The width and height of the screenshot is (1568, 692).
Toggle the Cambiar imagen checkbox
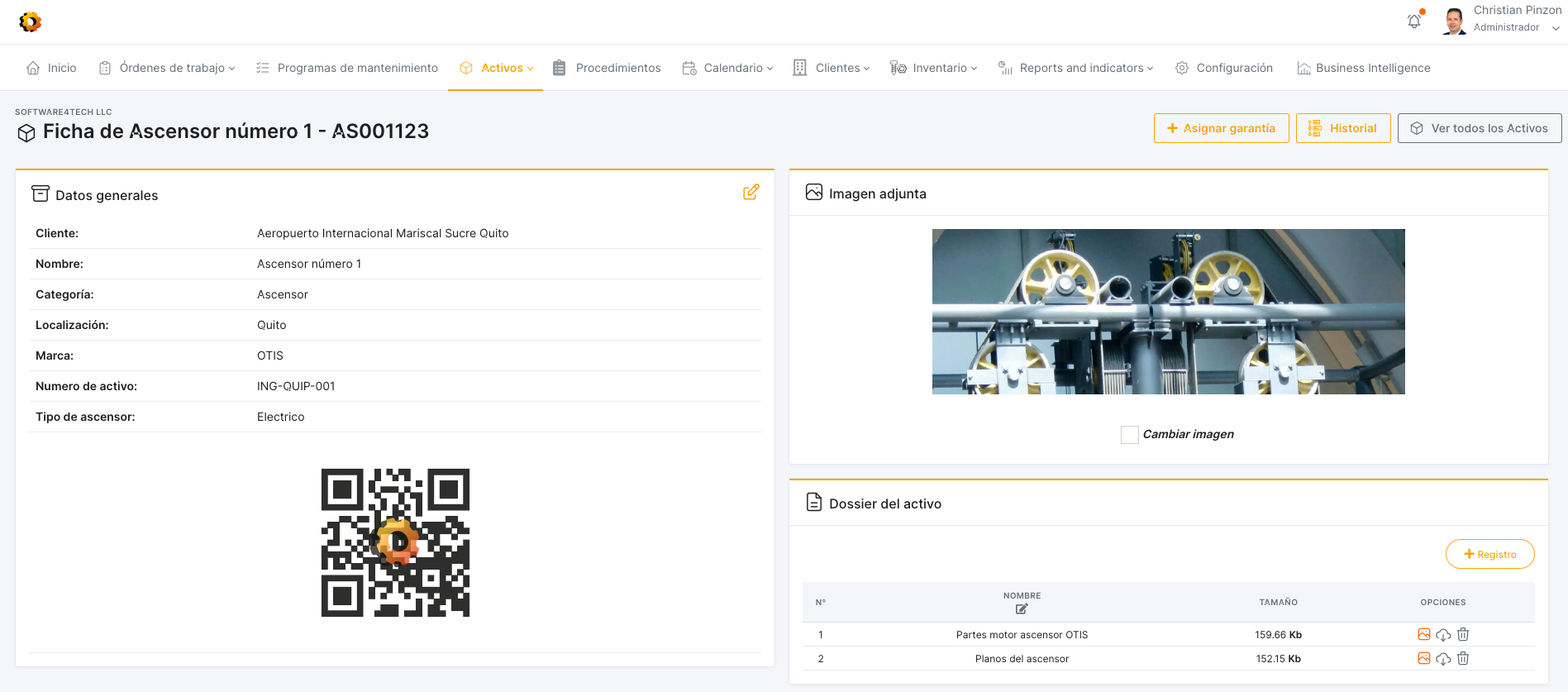(x=1129, y=434)
